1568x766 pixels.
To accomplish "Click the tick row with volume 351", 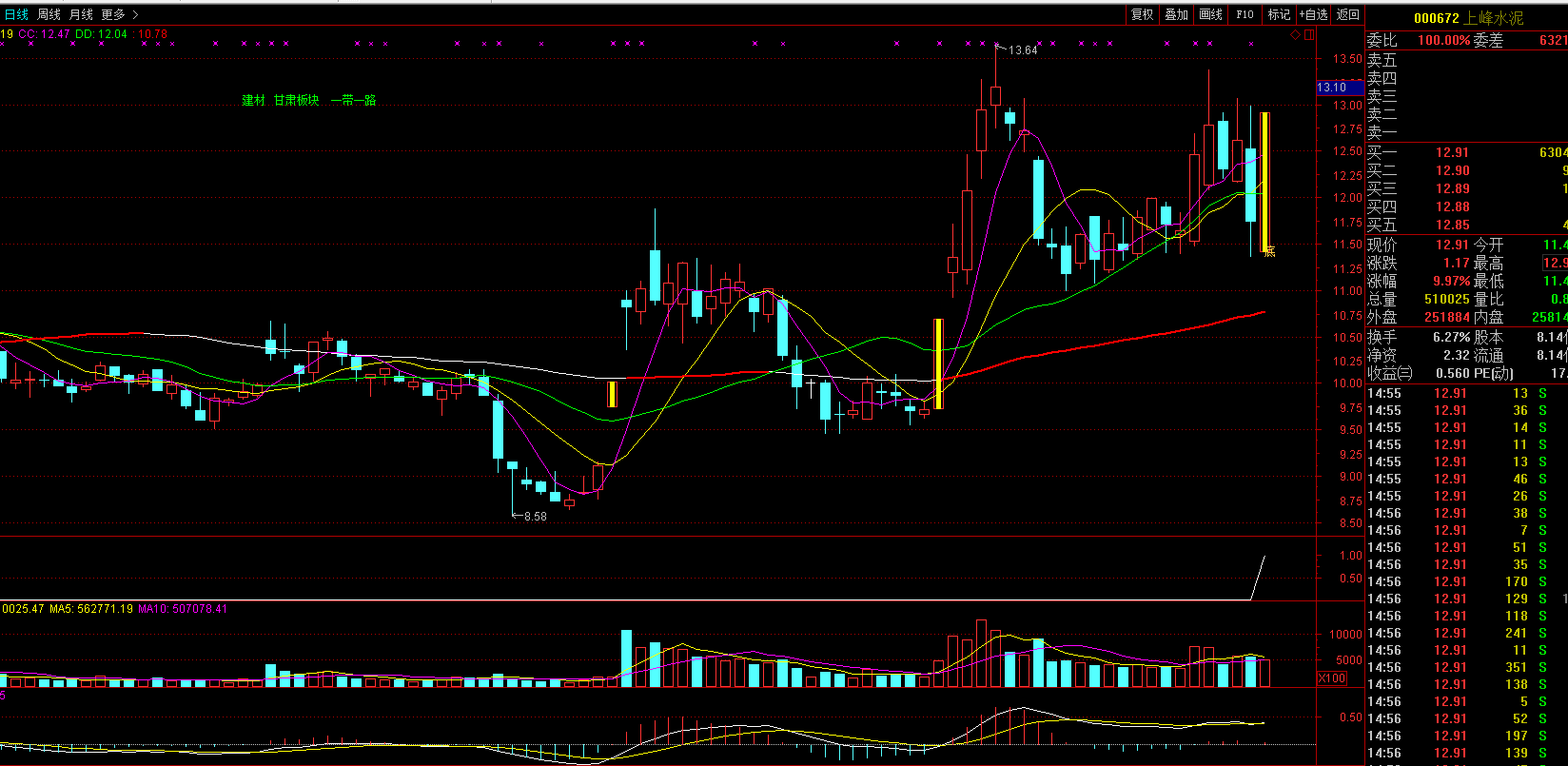I will (x=1466, y=667).
